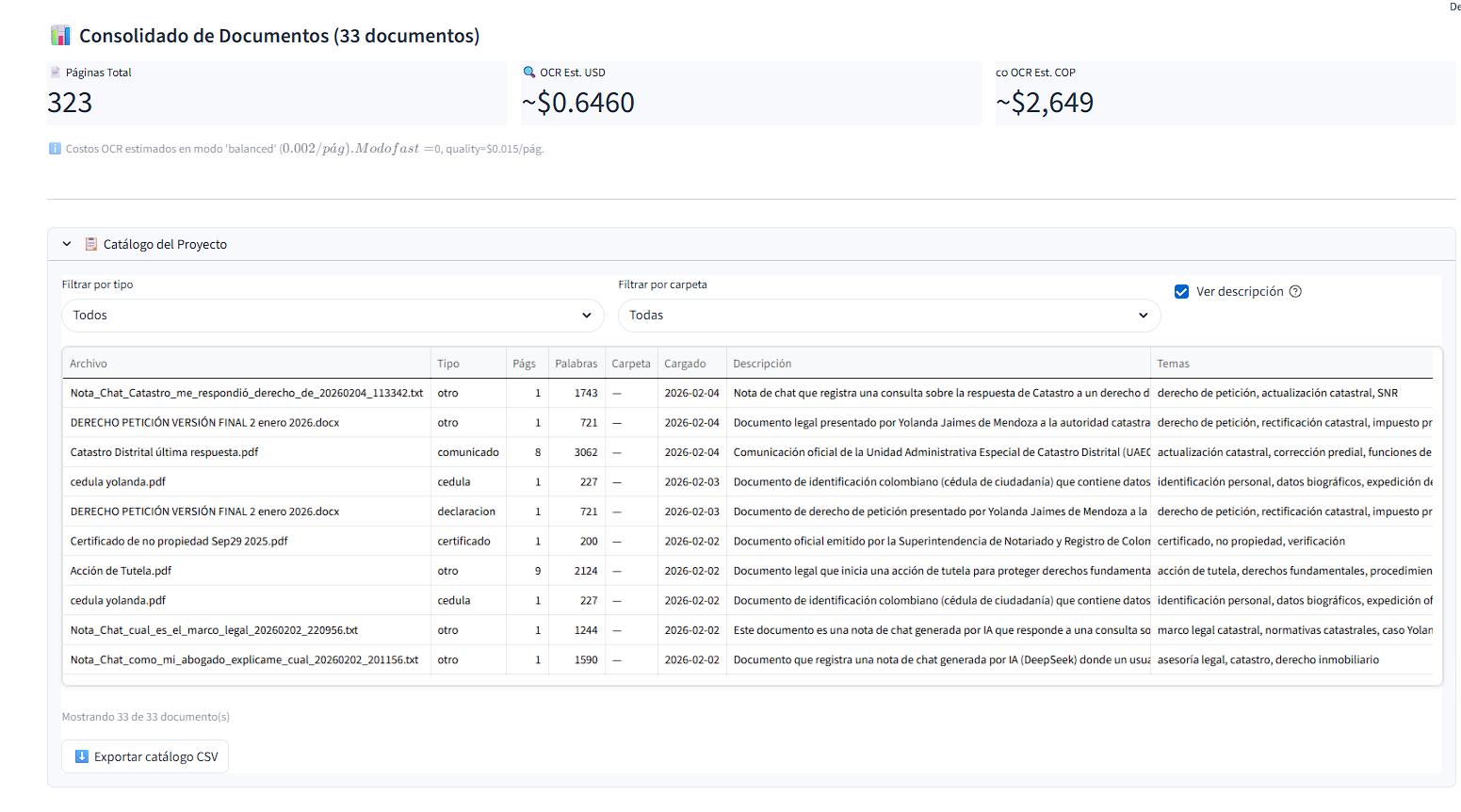The width and height of the screenshot is (1461, 812).
Task: Click the download icon in the export button
Action: [x=82, y=756]
